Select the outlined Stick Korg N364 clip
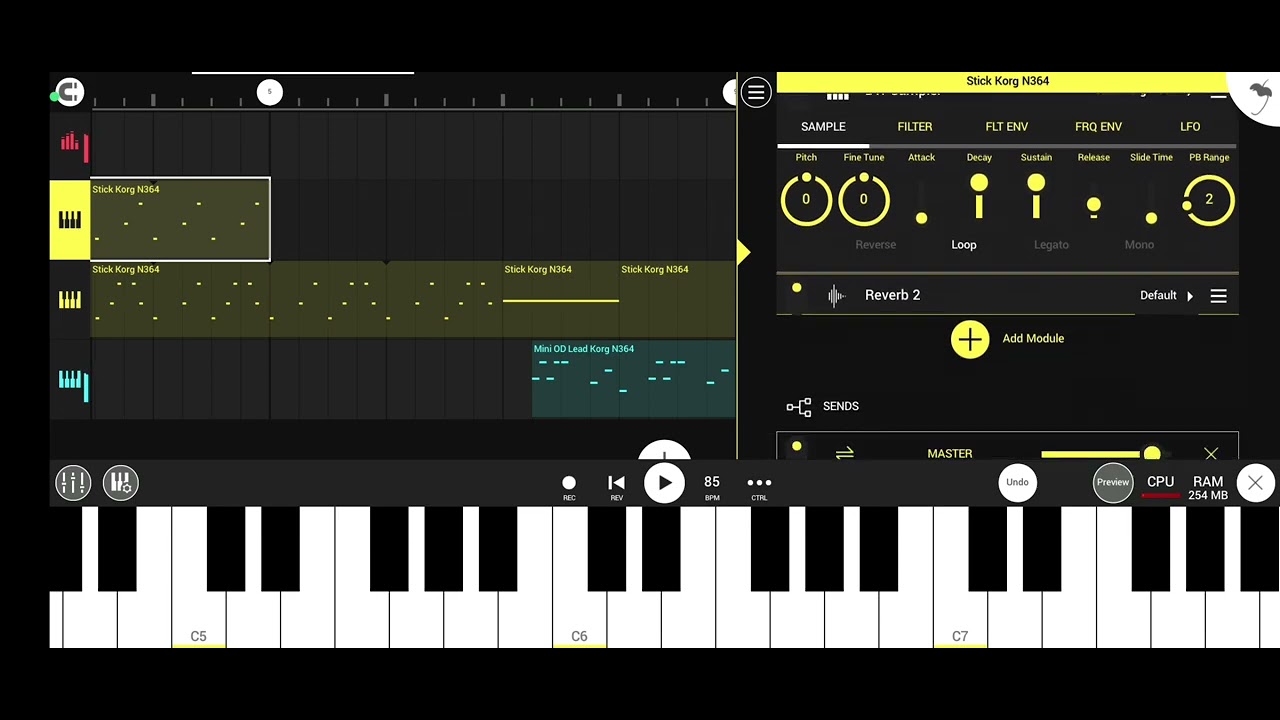 (x=180, y=219)
